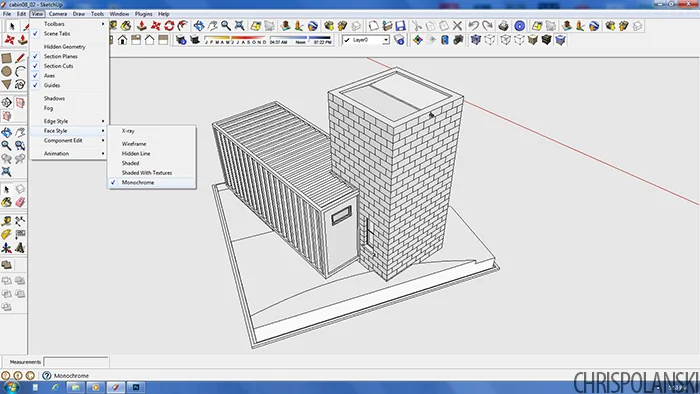Select the Protractor tool in left toolbar
Screen dimensions: 700x394
6,234
